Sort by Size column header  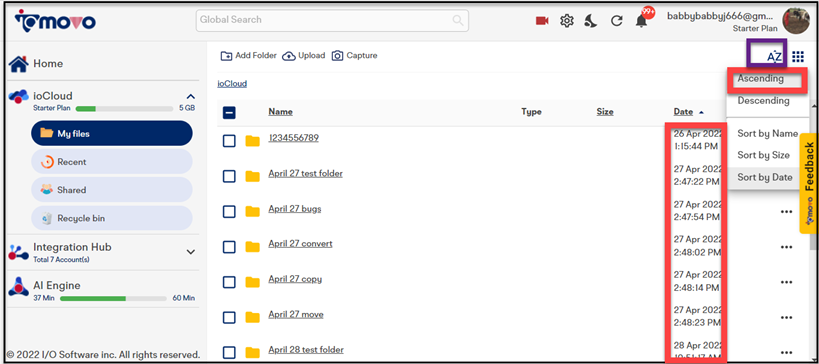tap(605, 112)
